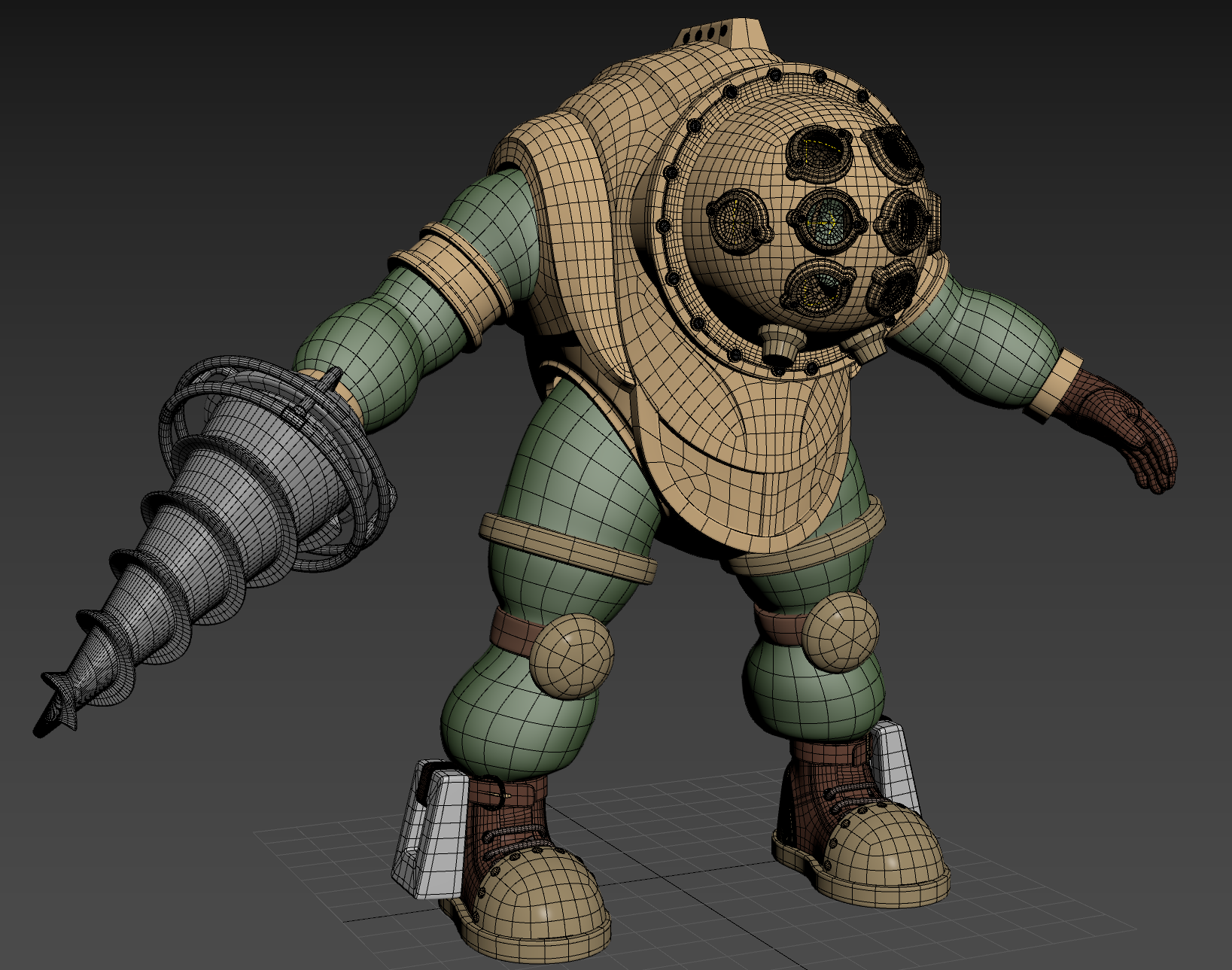This screenshot has height=970, width=1232.
Task: Select the wire ring cage around the drill base
Action: 278,463
